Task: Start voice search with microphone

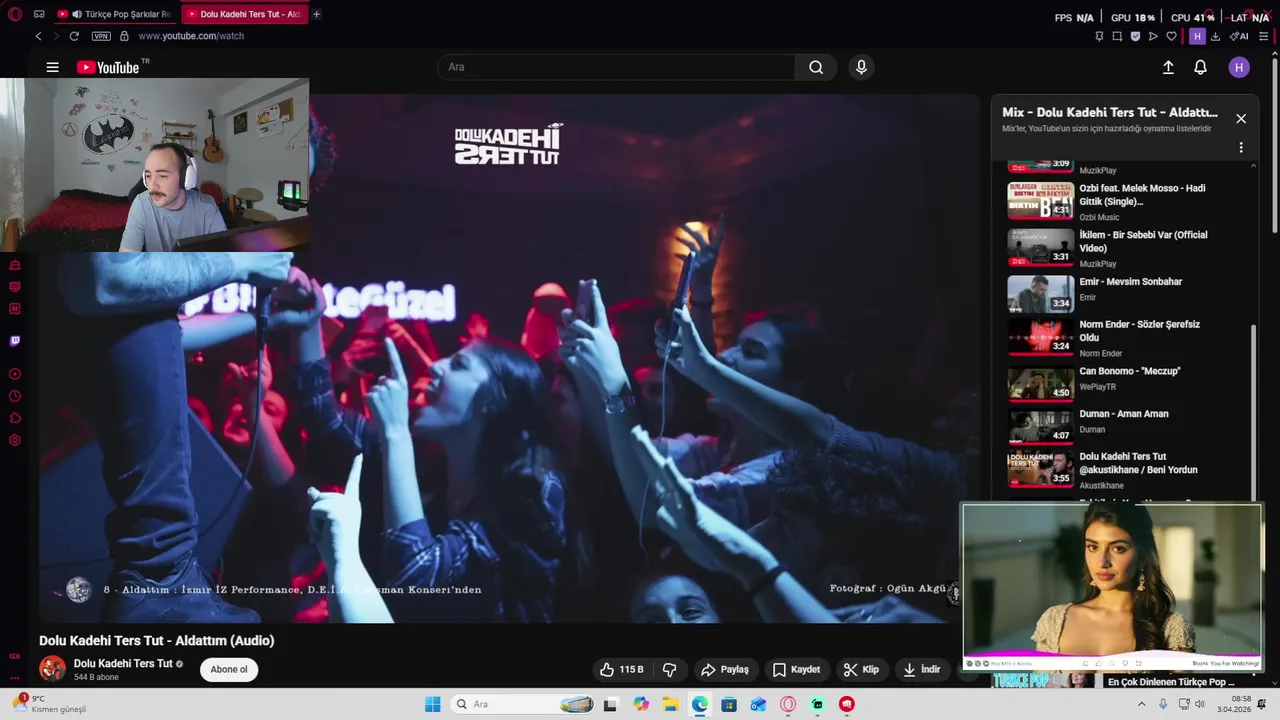Action: pyautogui.click(x=861, y=67)
